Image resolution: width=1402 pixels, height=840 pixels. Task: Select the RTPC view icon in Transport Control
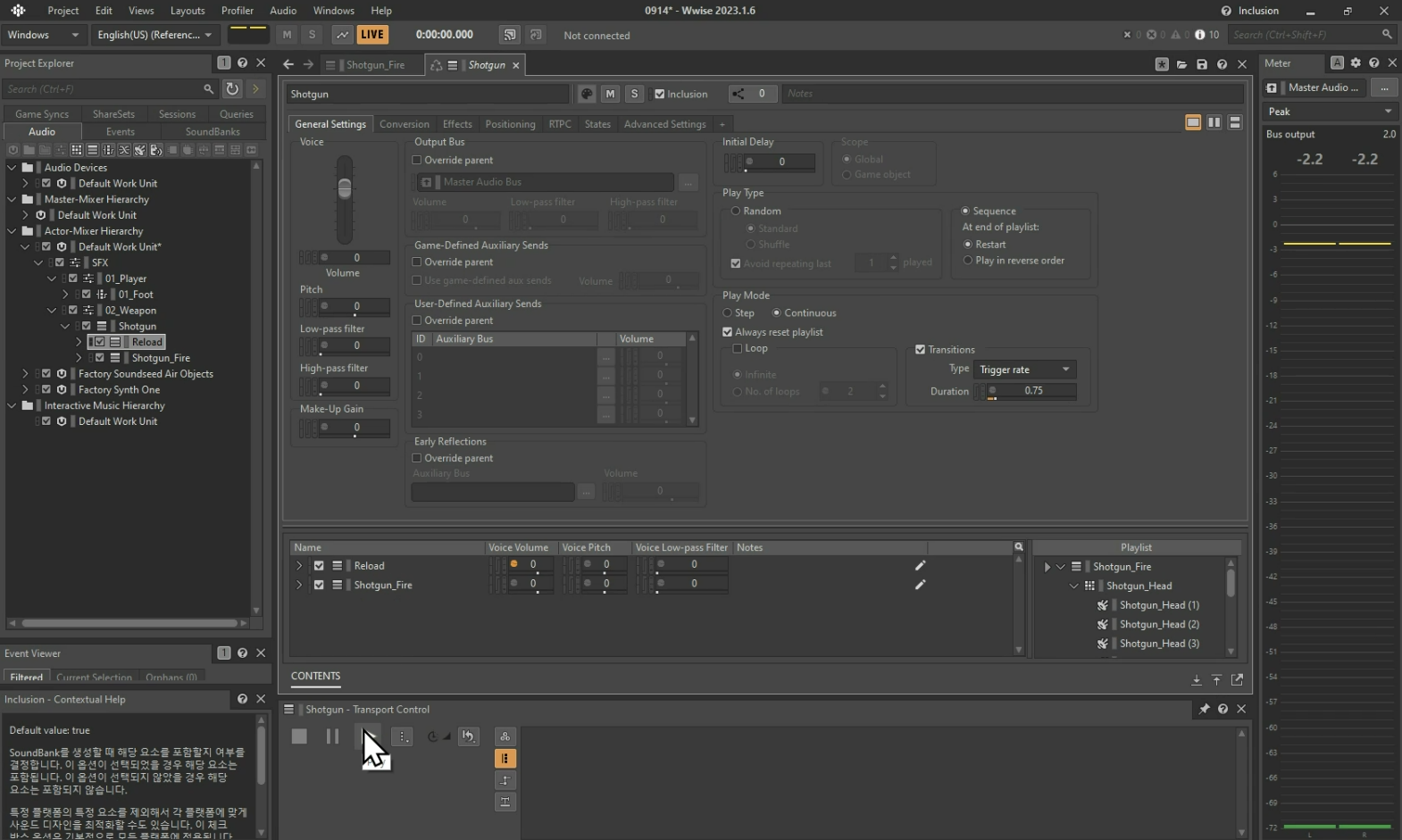pyautogui.click(x=505, y=780)
